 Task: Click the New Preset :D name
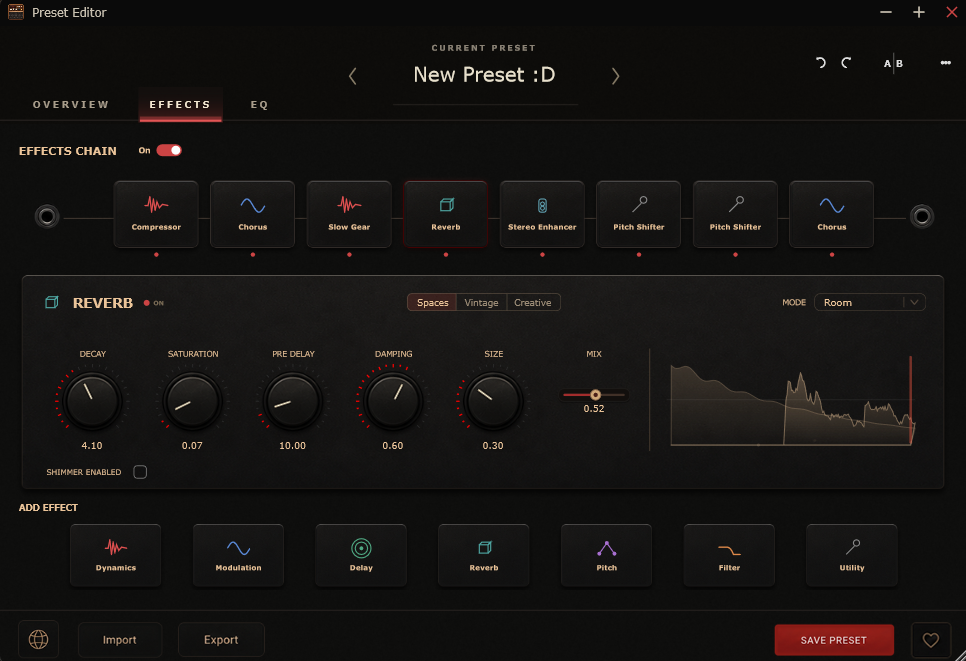click(x=484, y=75)
